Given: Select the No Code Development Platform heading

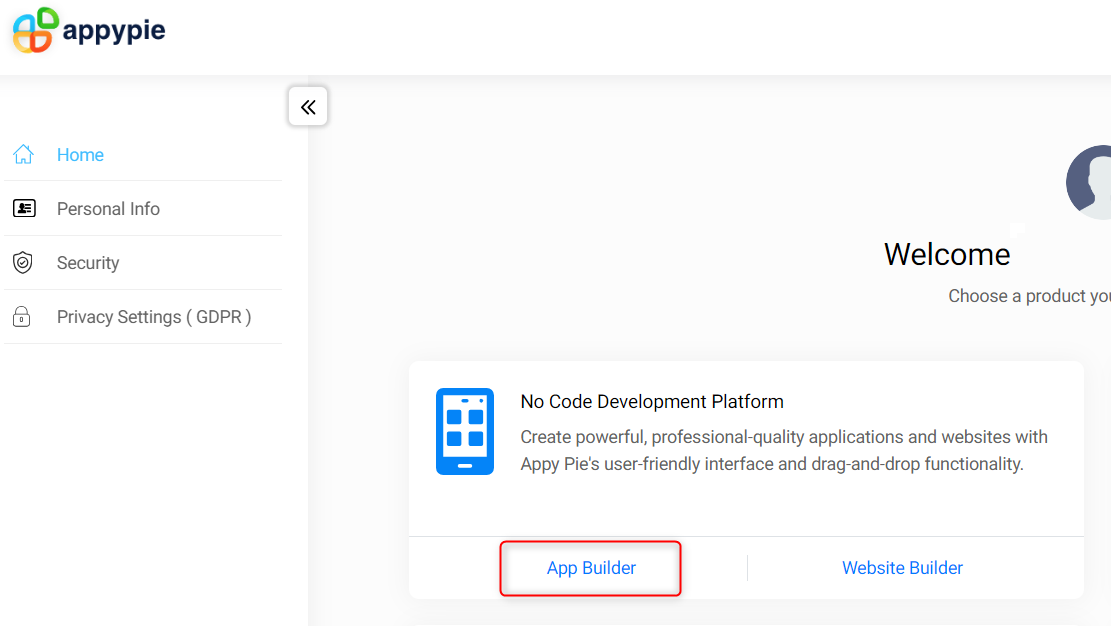Looking at the screenshot, I should click(652, 402).
